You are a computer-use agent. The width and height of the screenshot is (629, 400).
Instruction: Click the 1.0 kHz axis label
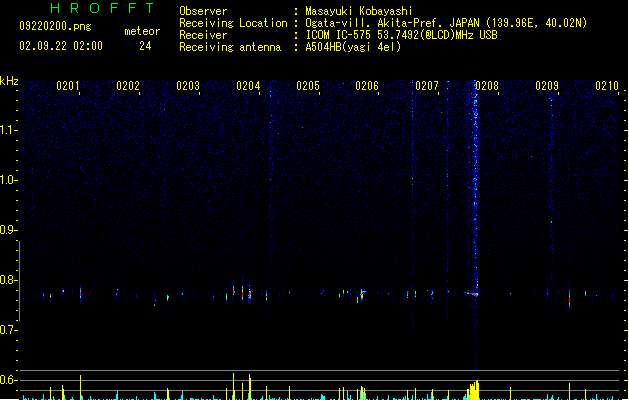8,180
